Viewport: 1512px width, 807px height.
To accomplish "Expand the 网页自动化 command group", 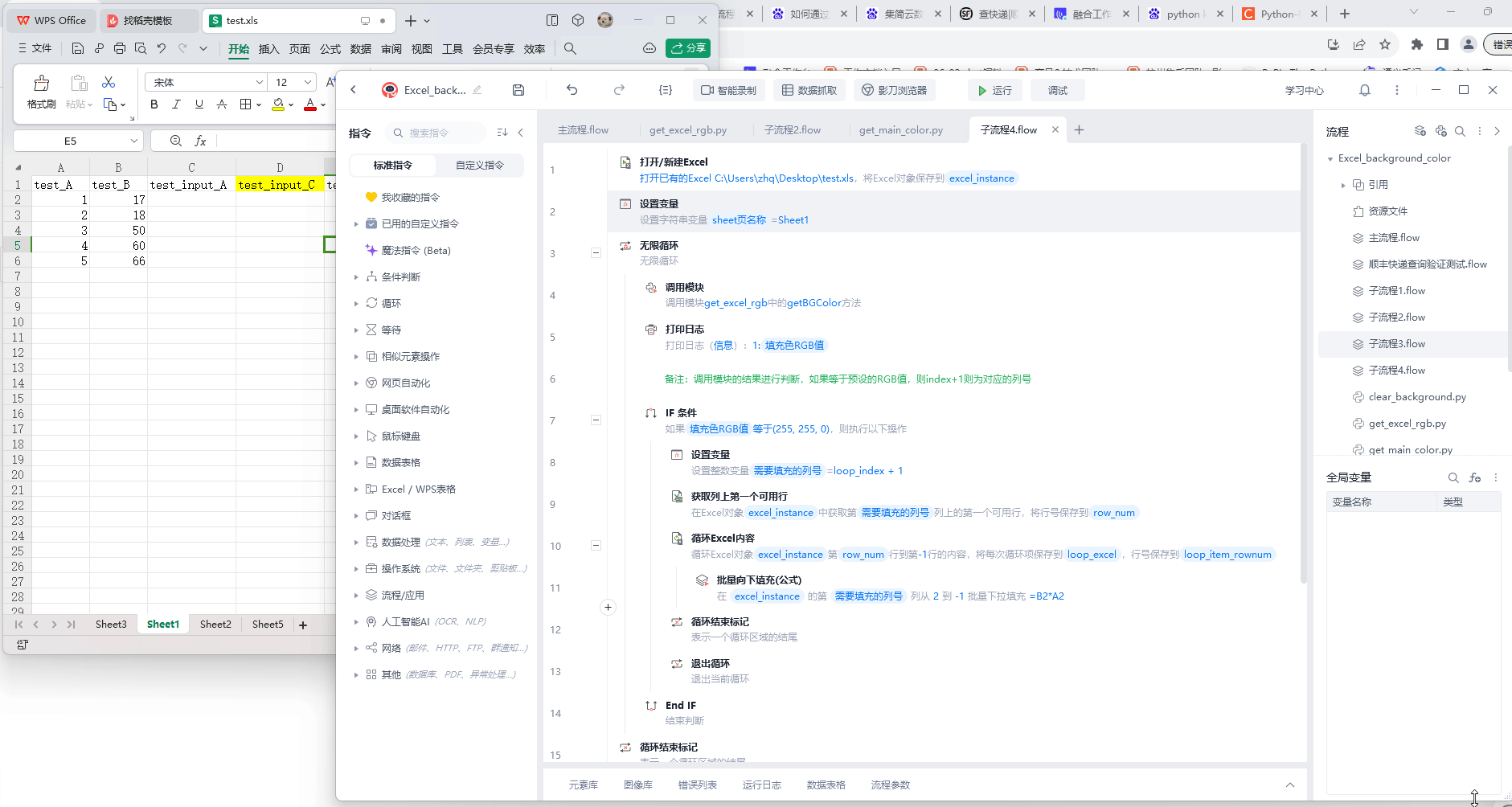I will point(356,383).
